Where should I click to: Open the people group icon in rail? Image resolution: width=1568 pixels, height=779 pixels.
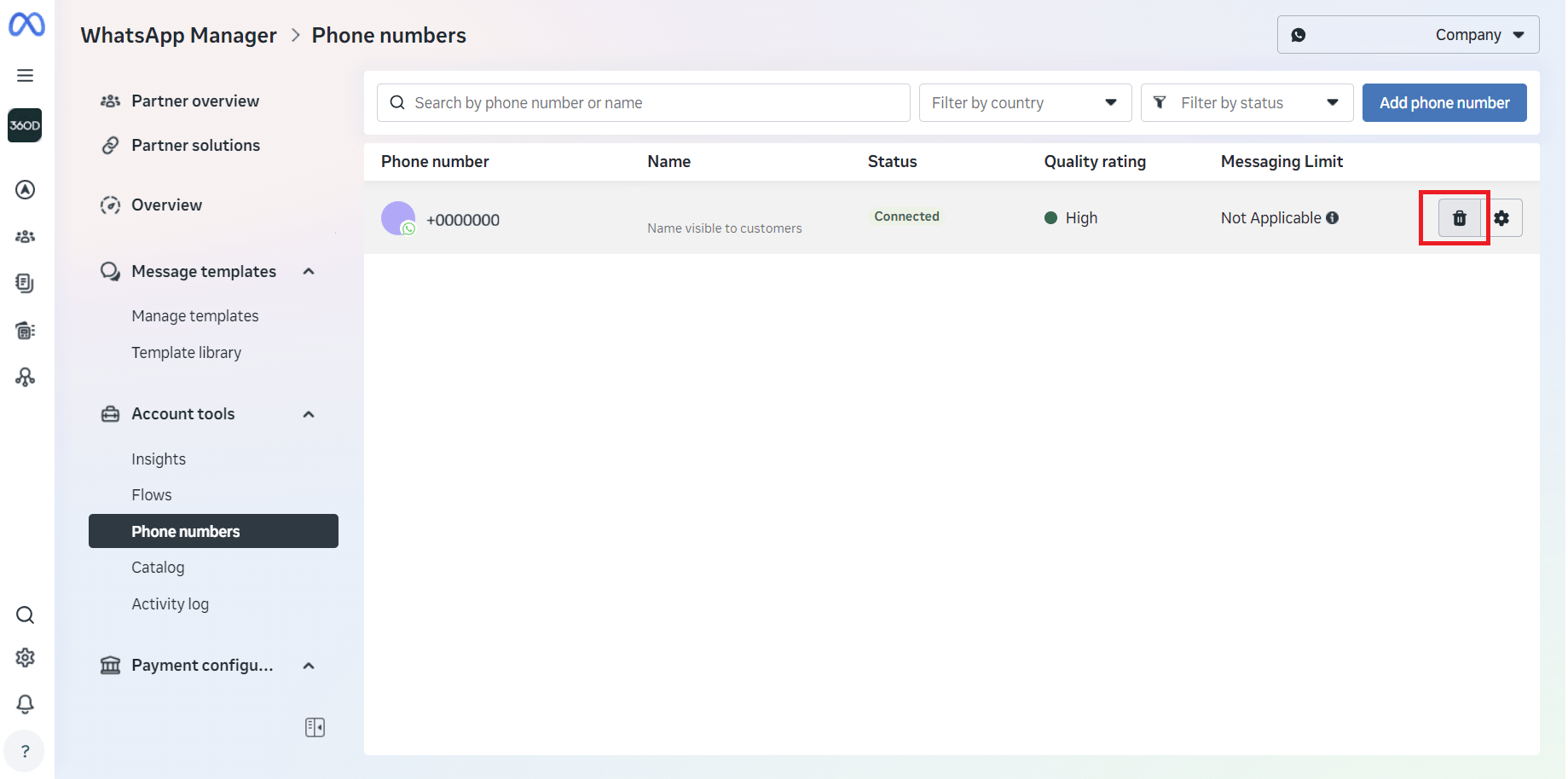click(26, 236)
